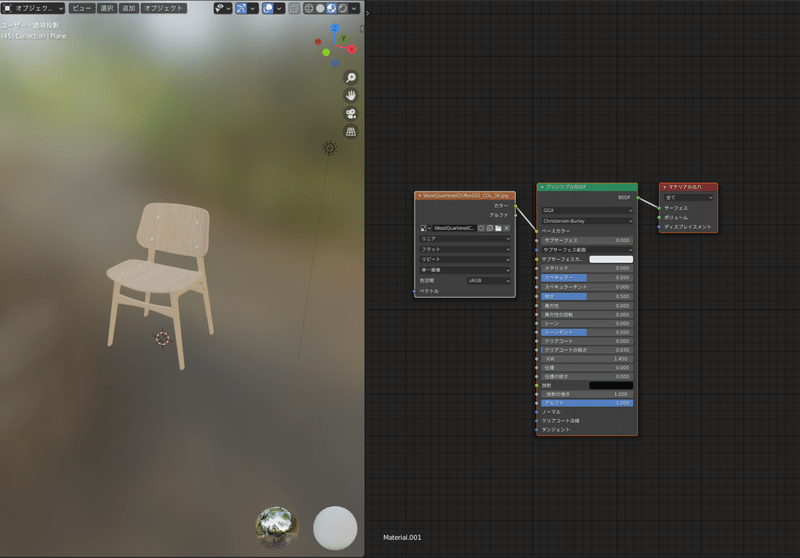Select wireframe viewport shading

(x=309, y=8)
